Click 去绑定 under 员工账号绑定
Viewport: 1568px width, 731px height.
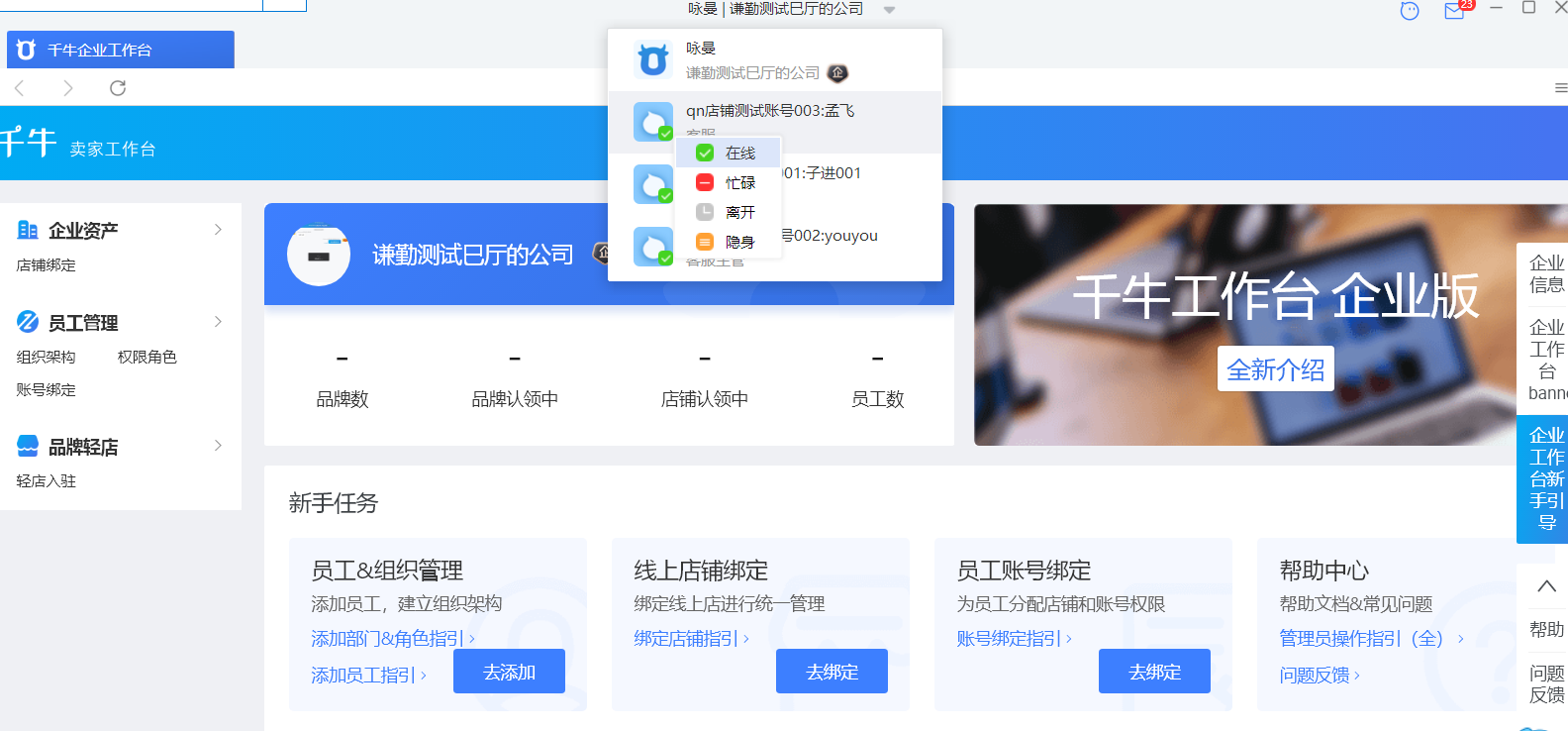coord(1154,672)
